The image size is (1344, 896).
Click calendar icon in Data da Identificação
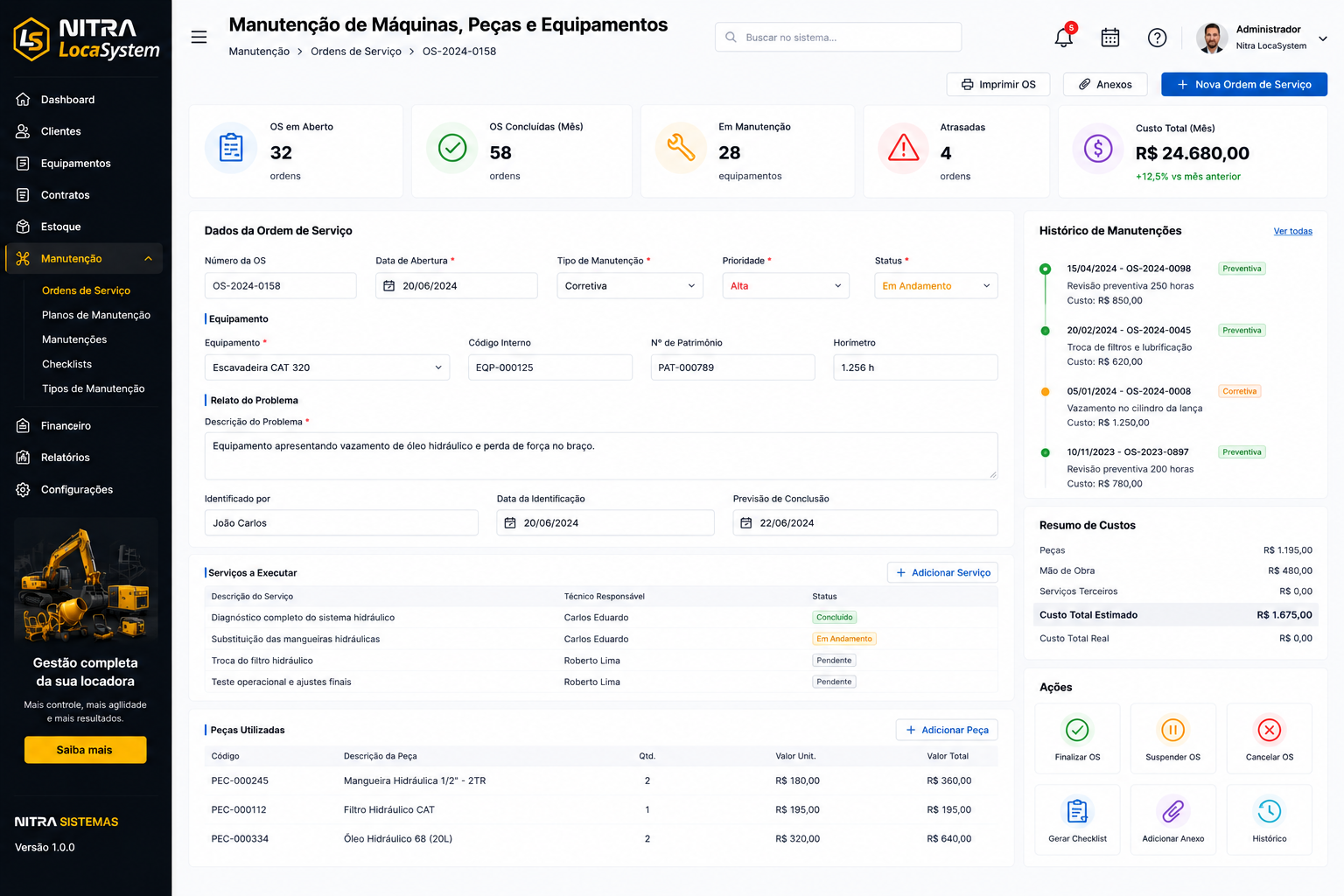[510, 523]
